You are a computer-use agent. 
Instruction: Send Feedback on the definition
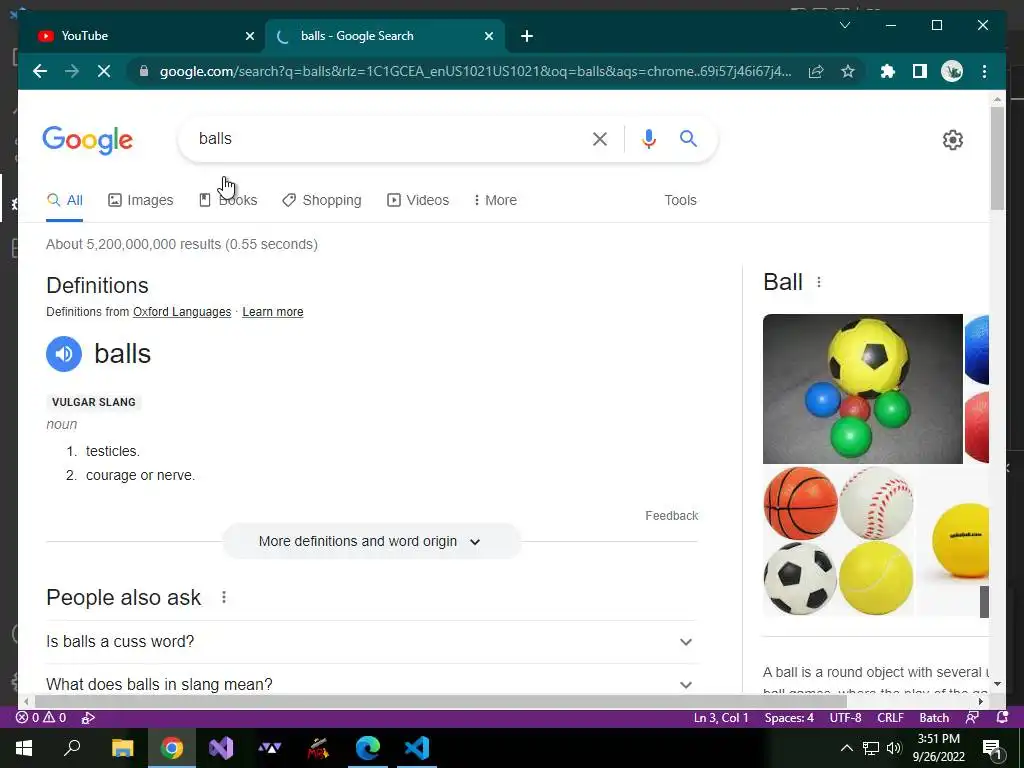(671, 516)
